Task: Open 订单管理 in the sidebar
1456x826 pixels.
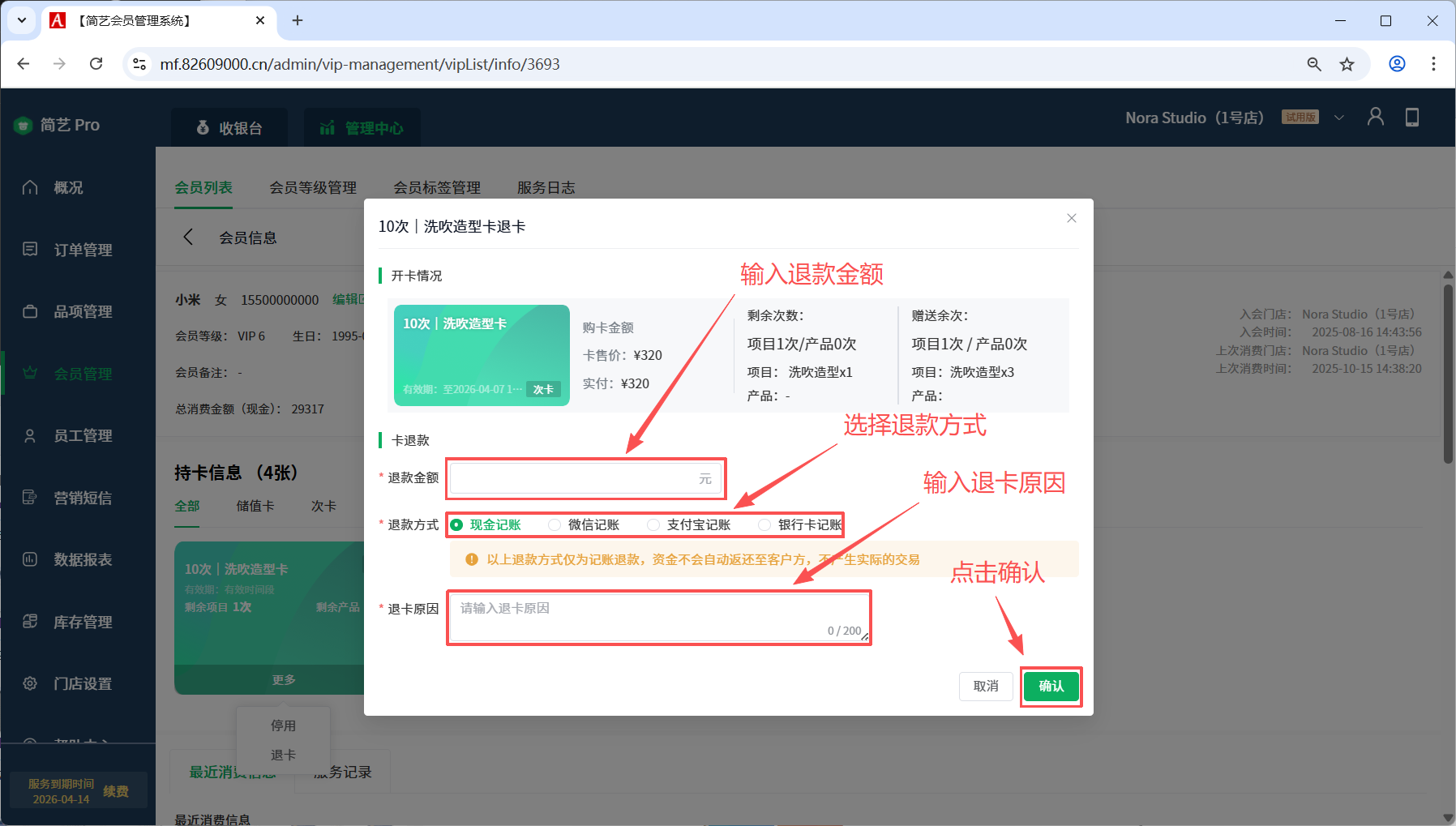Action: tap(82, 250)
